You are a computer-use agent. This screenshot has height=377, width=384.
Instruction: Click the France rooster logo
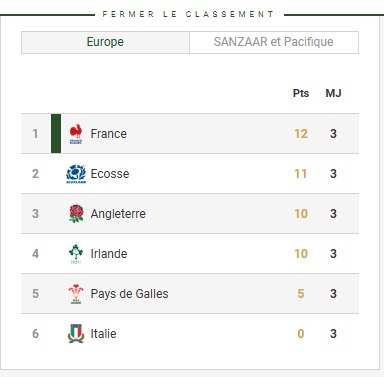click(x=76, y=134)
